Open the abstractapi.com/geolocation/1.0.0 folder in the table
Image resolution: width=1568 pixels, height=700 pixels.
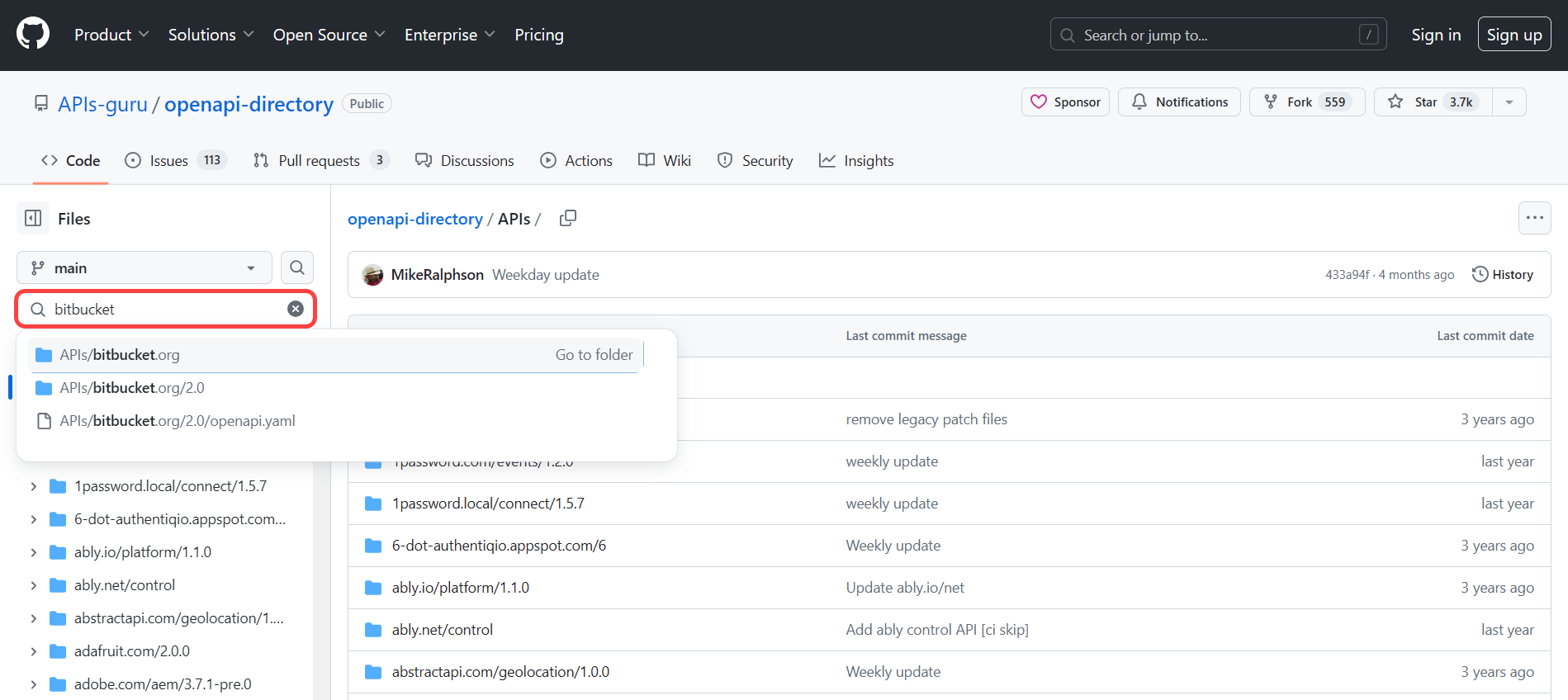point(500,672)
